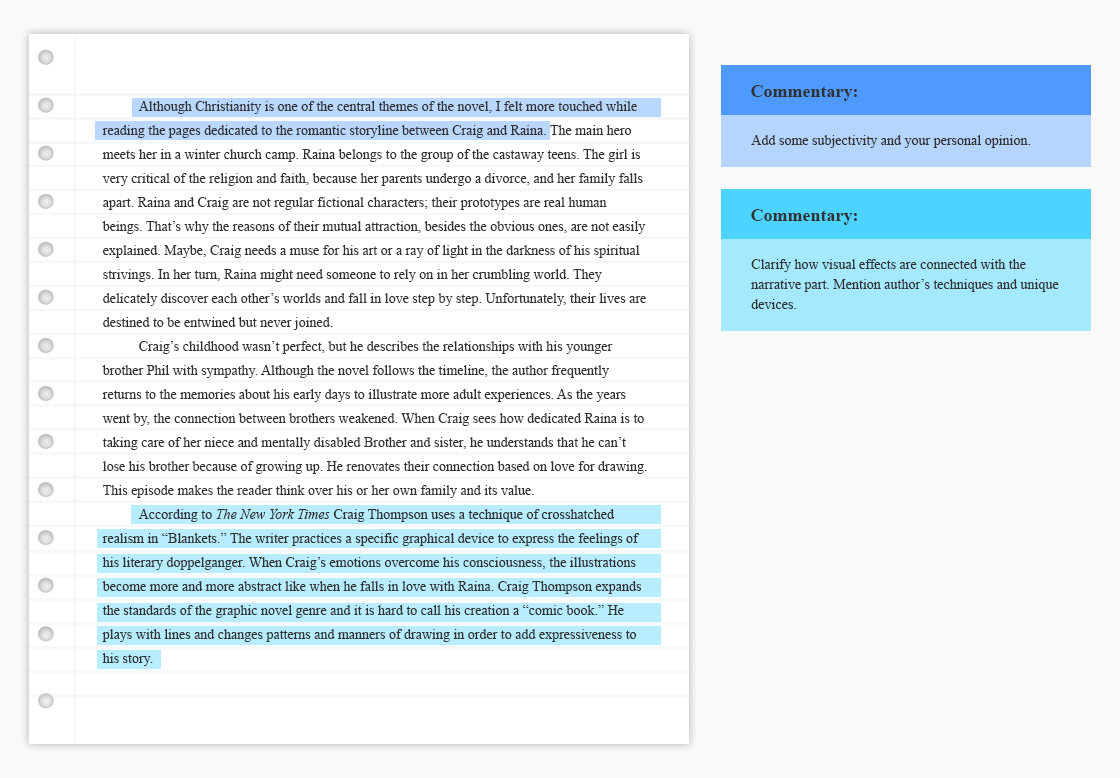
Task: Click the first Commentary header bar
Action: click(x=905, y=90)
